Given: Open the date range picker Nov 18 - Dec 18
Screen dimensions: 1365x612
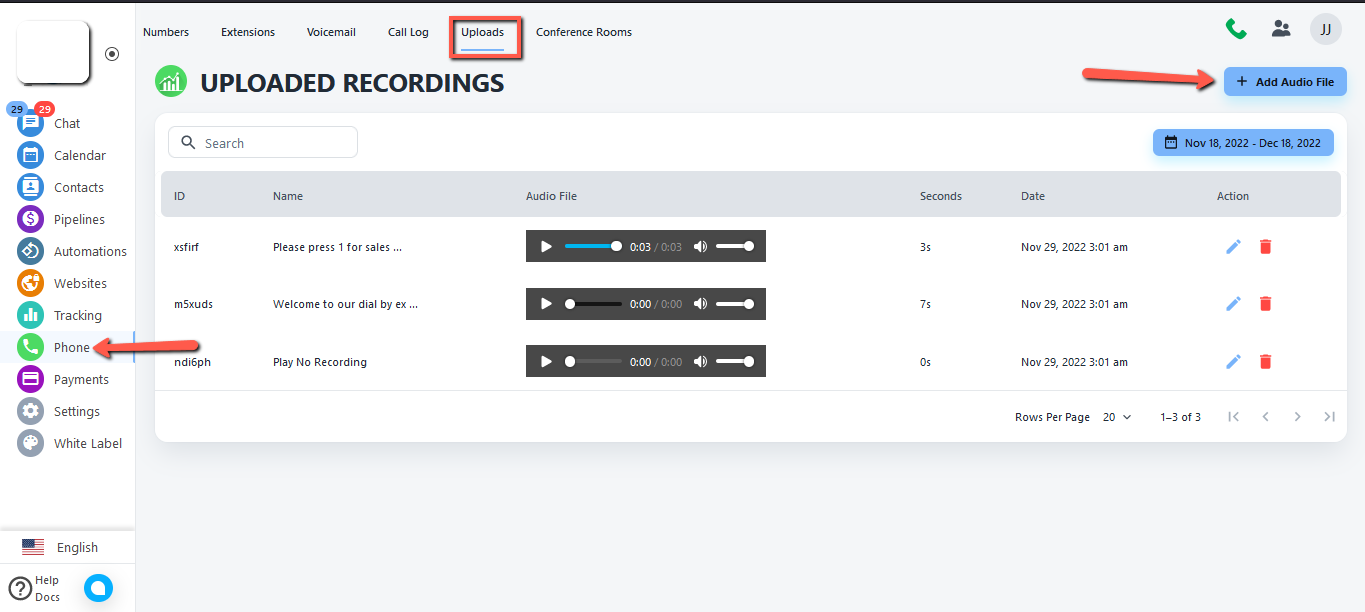Looking at the screenshot, I should pyautogui.click(x=1243, y=143).
